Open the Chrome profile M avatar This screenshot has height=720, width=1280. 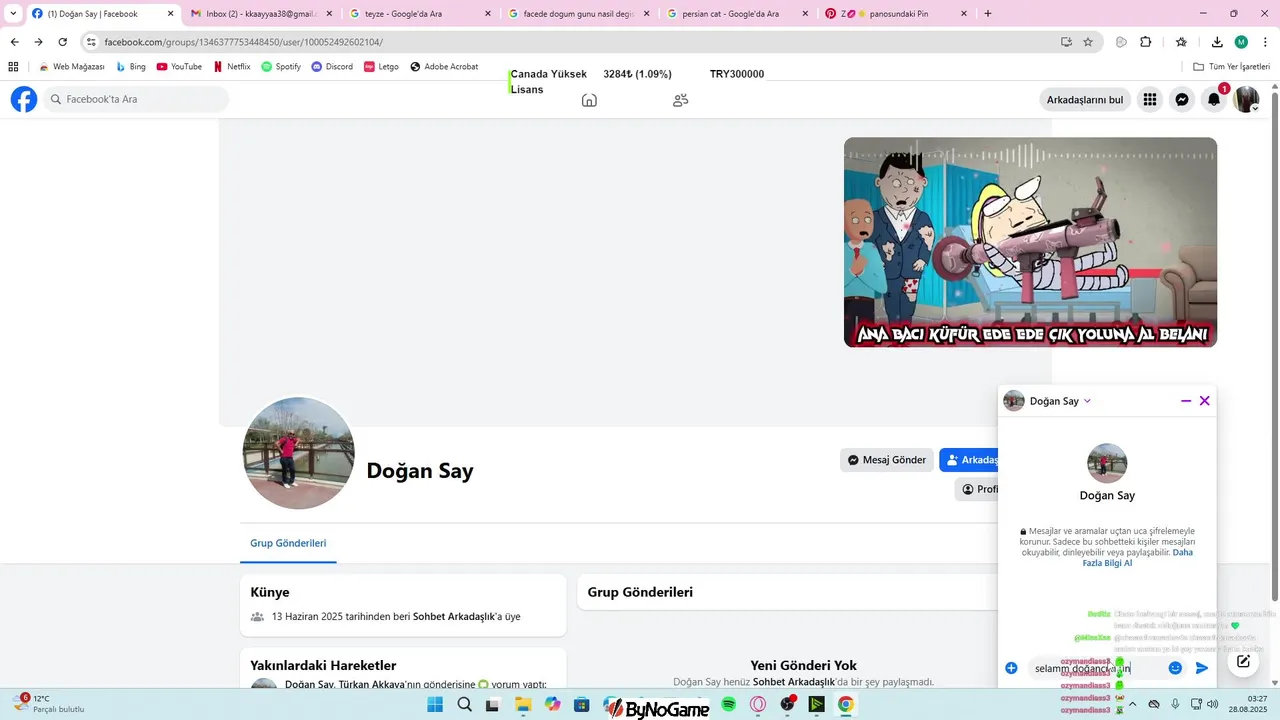pyautogui.click(x=1241, y=42)
